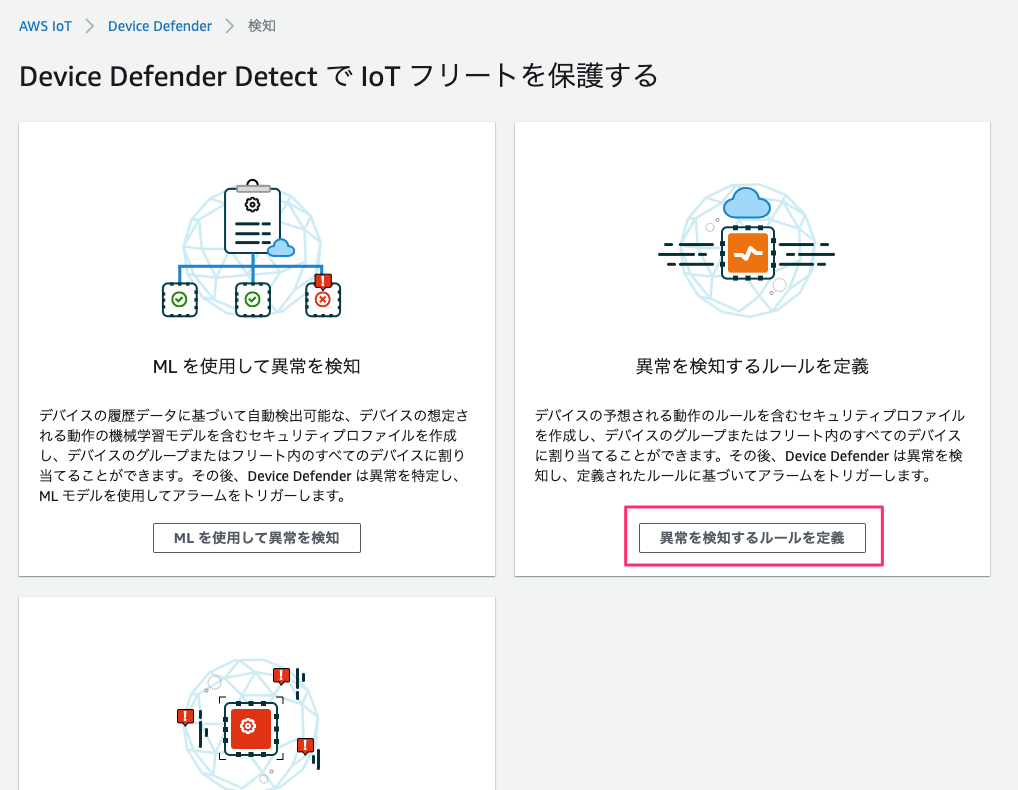Click the waveform icon inside the orange chip
Image resolution: width=1018 pixels, height=790 pixels.
point(749,251)
